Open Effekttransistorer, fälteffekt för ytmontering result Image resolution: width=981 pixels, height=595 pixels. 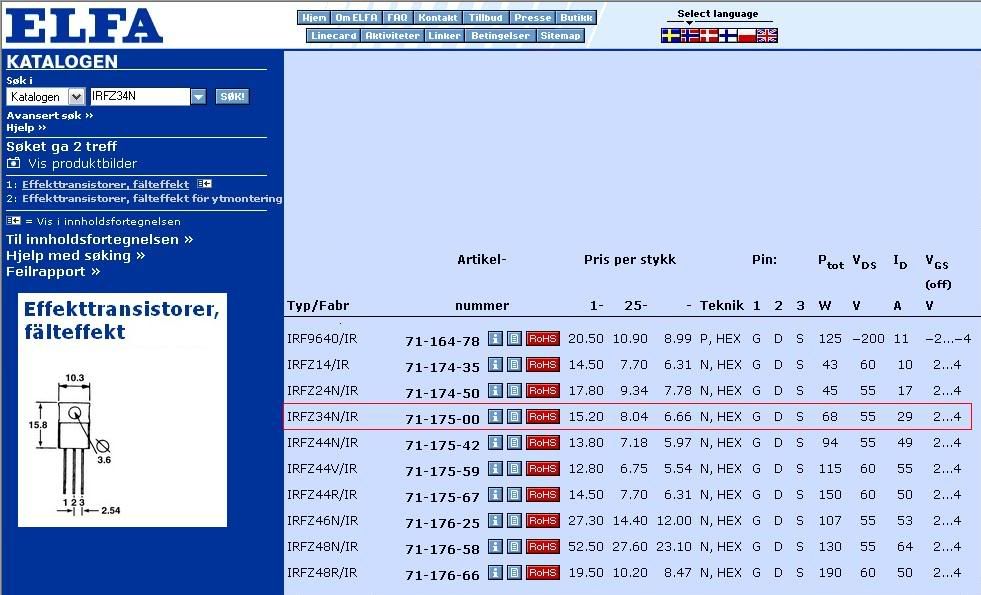pos(152,198)
